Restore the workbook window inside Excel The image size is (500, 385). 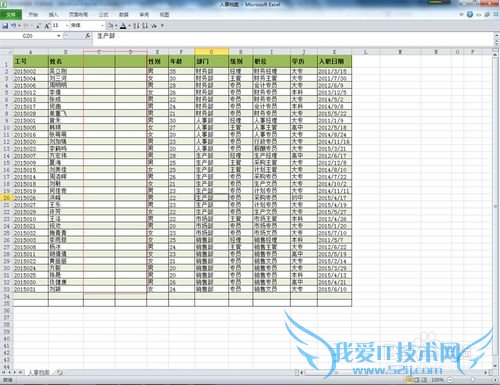(487, 15)
